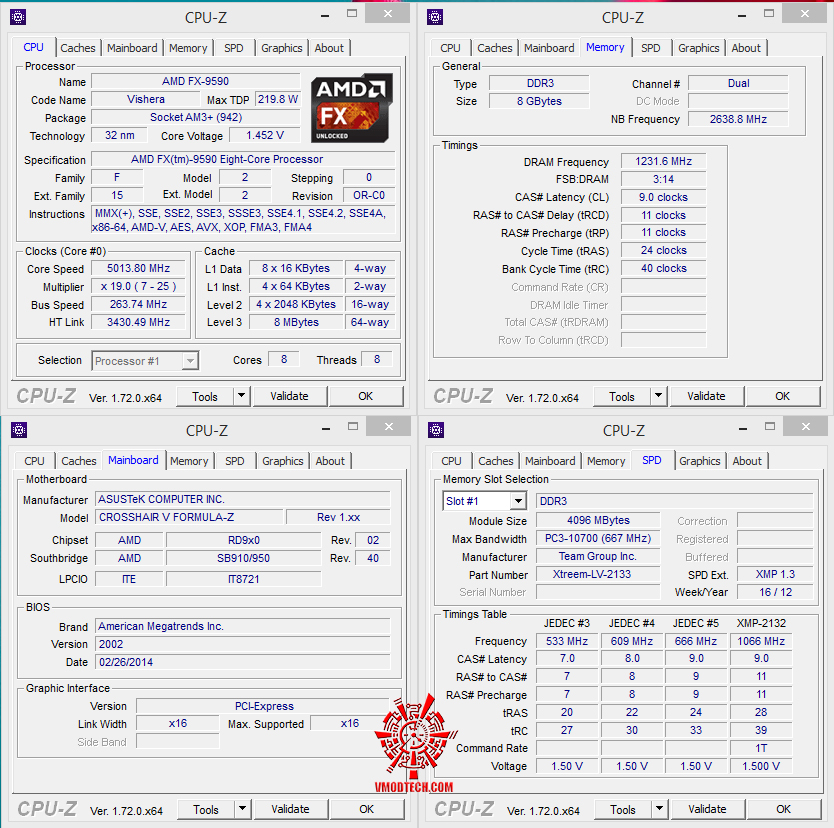Open About tab in Memory window
This screenshot has height=828, width=834.
(x=746, y=48)
